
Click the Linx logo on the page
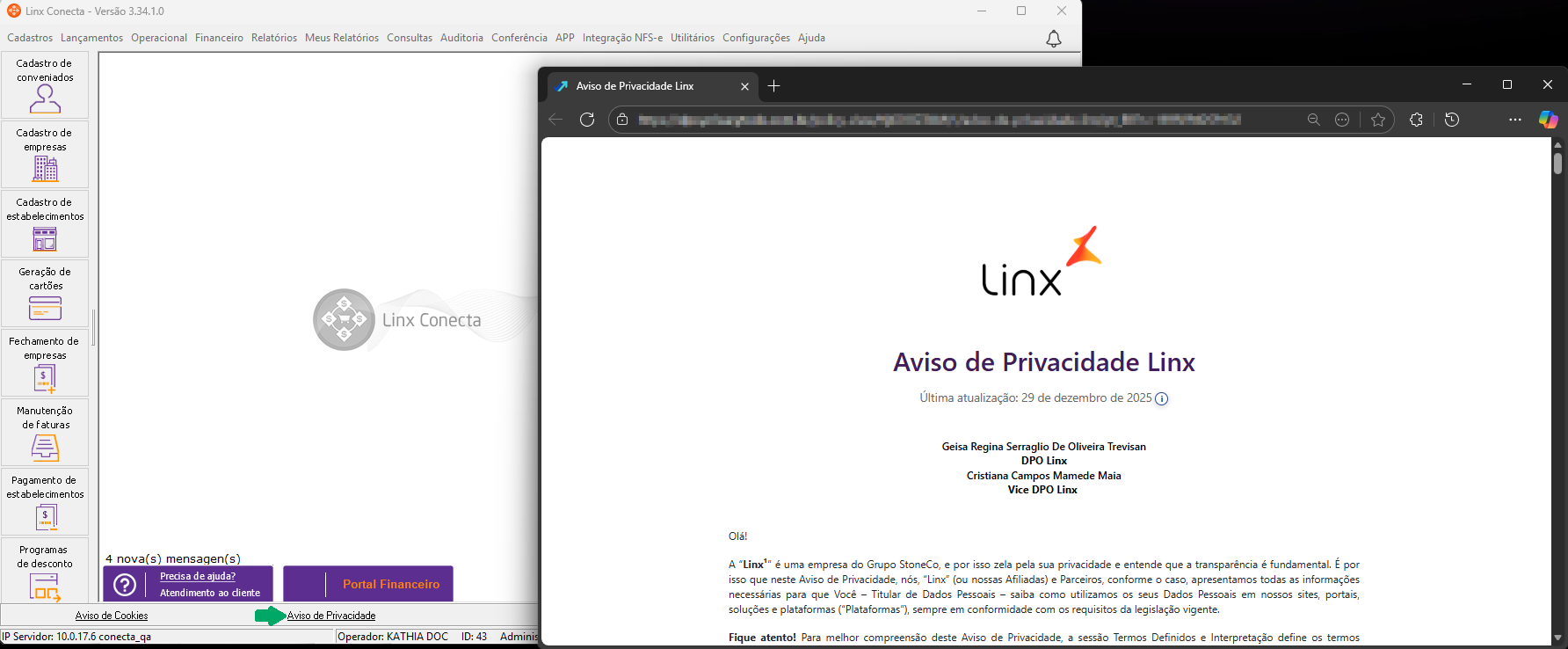pyautogui.click(x=1042, y=260)
